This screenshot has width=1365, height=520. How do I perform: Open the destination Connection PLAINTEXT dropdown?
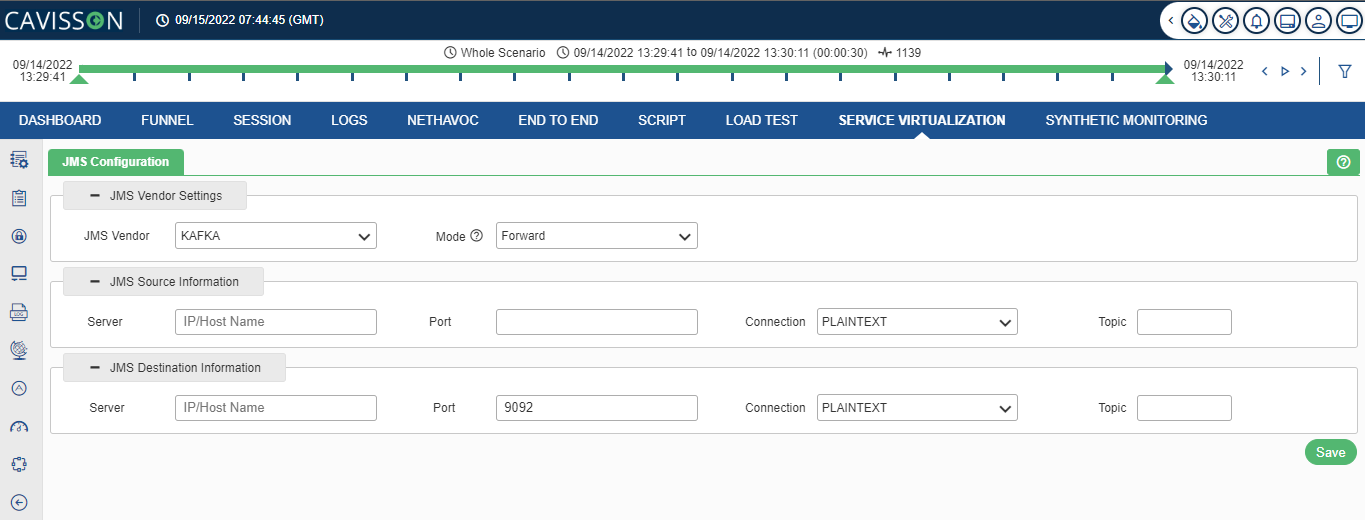coord(918,408)
